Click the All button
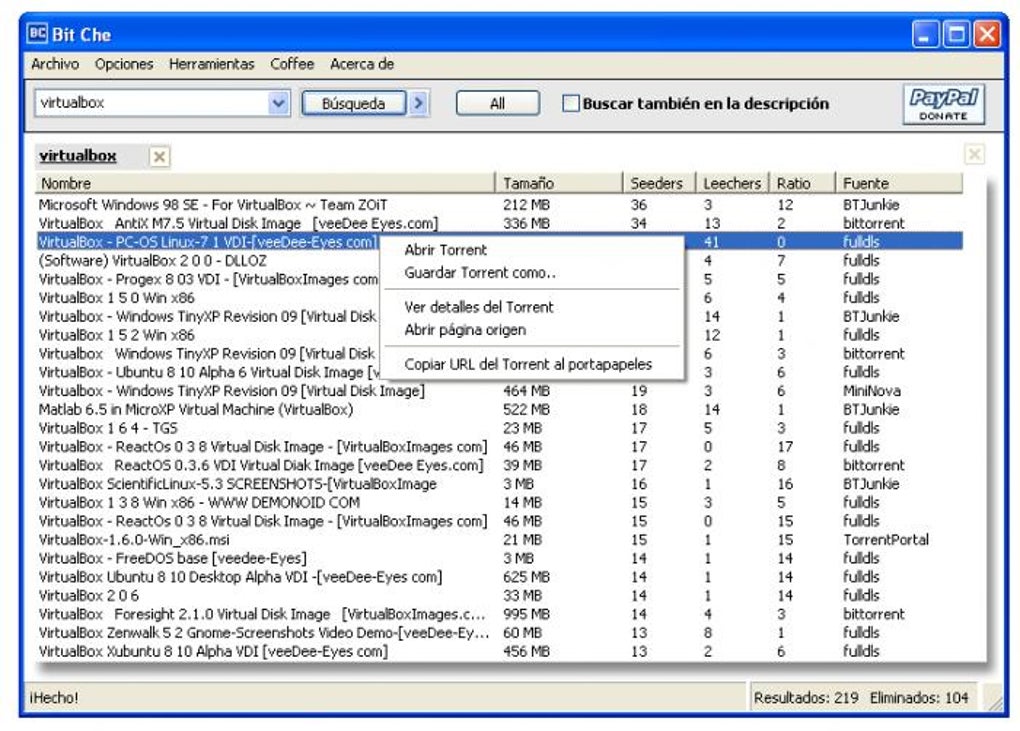Screen dimensions: 1020x731 [x=498, y=103]
